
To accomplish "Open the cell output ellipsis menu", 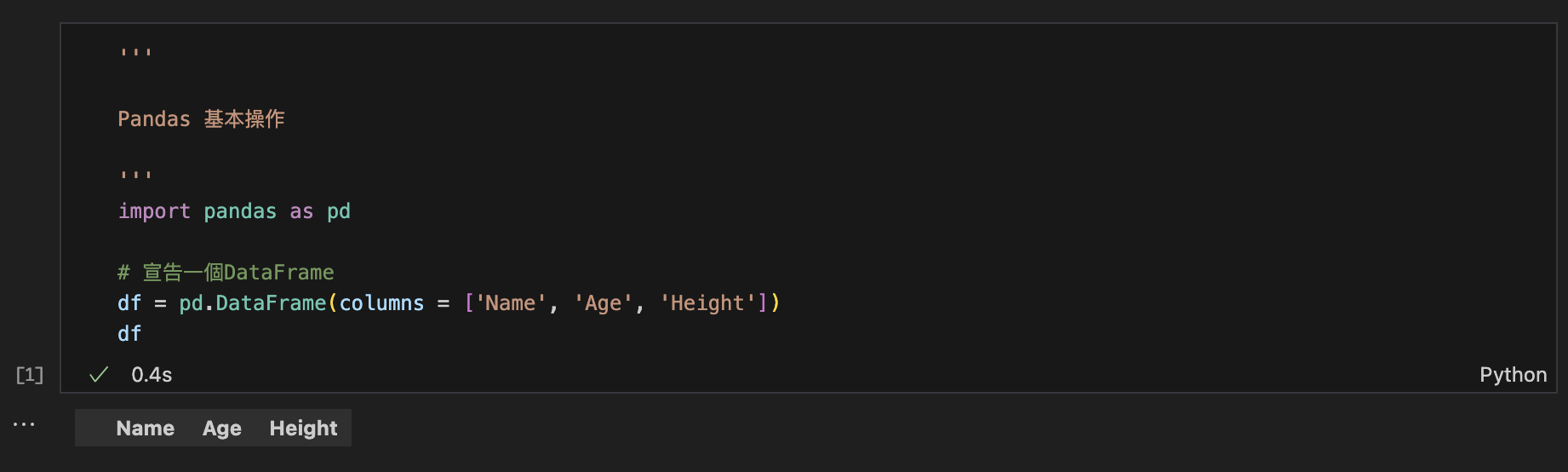I will pyautogui.click(x=24, y=423).
